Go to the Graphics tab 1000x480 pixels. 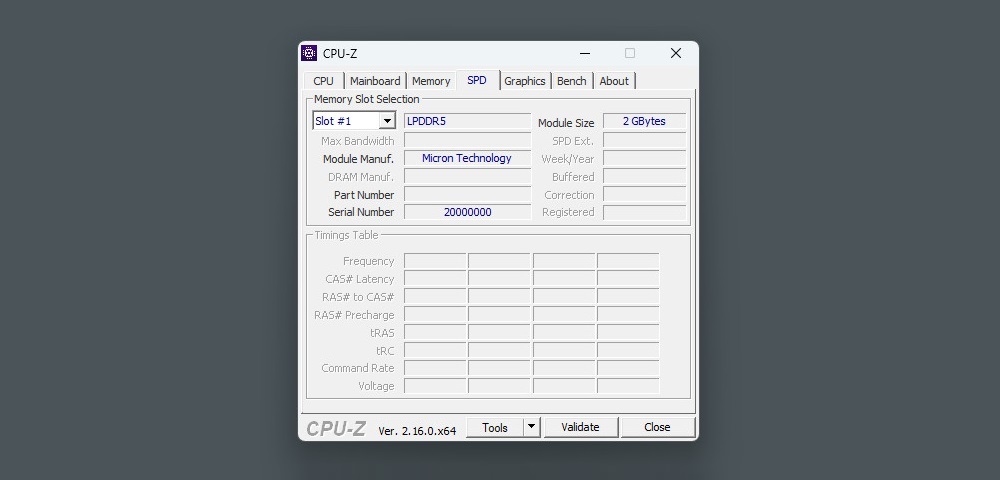click(x=525, y=81)
